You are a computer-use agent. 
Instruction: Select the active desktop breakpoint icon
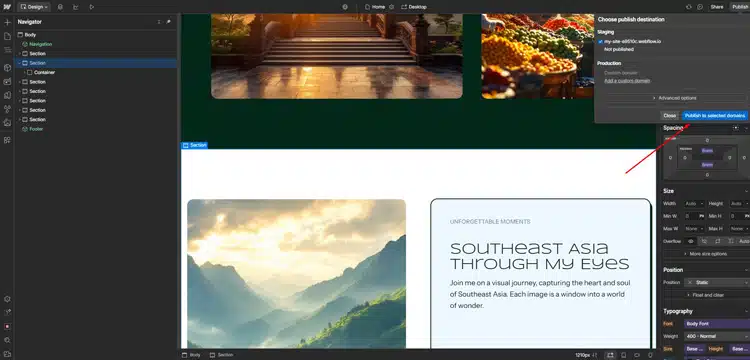[x=610, y=355]
